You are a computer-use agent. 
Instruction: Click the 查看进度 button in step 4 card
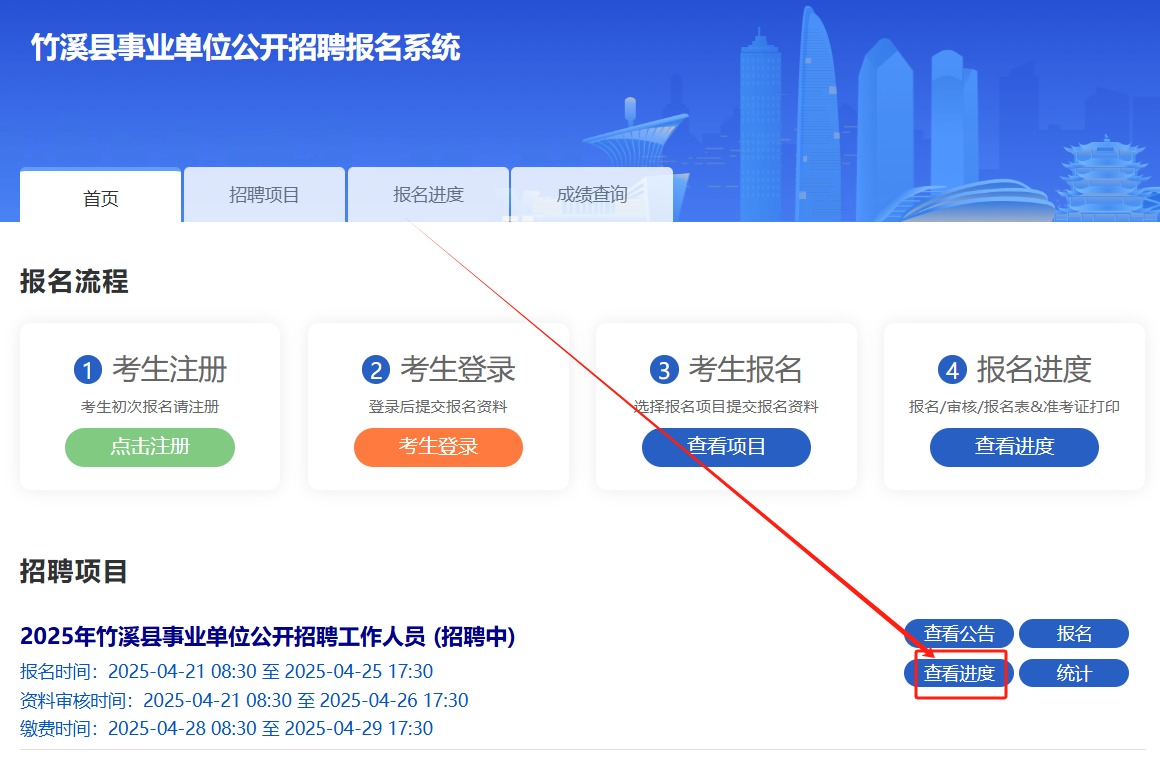pos(1014,447)
